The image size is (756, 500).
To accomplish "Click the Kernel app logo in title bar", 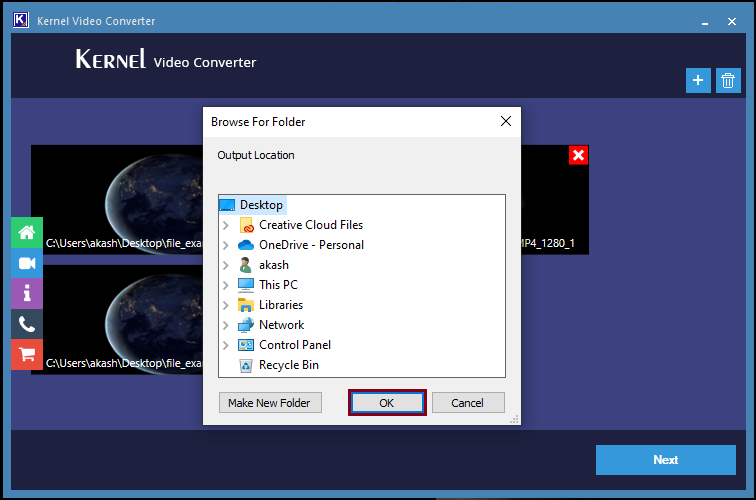I will (x=20, y=20).
